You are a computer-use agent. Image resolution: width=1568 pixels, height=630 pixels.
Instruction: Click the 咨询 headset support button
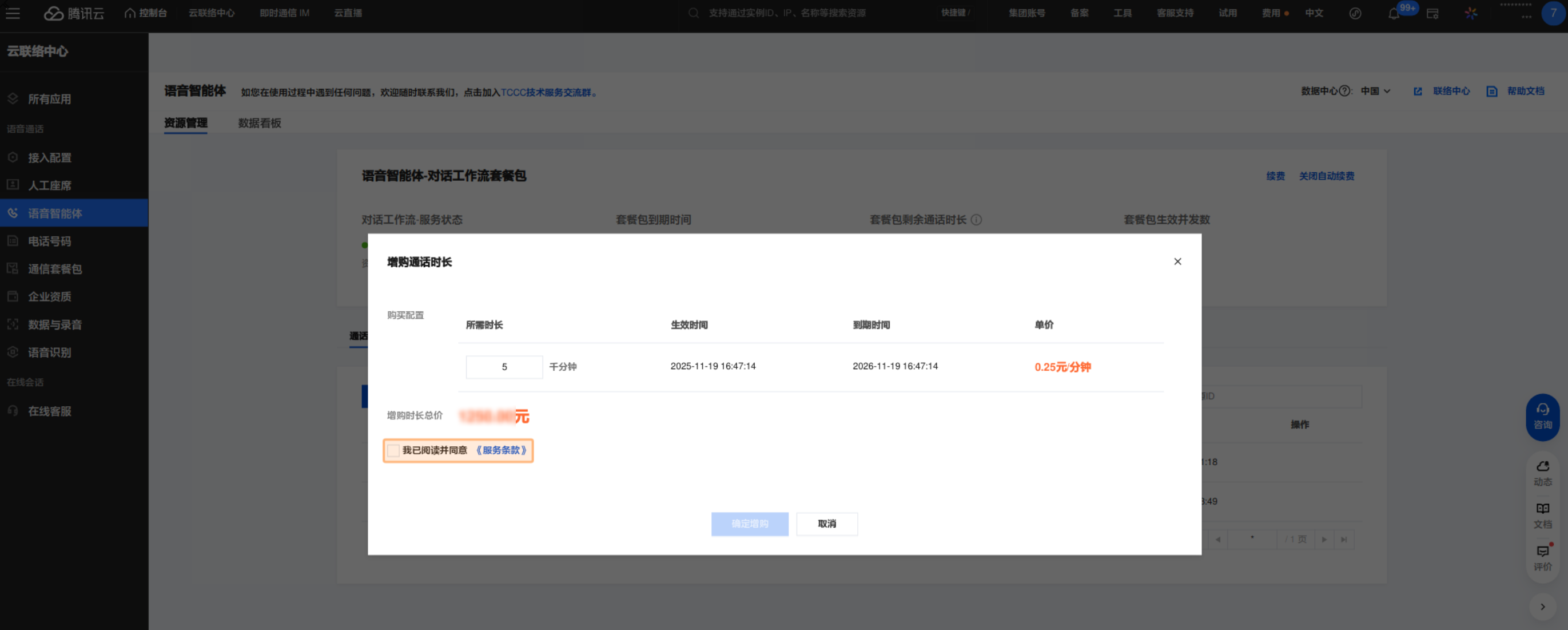click(1542, 416)
